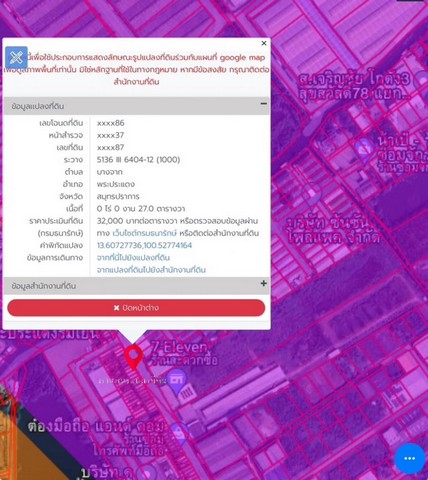This screenshot has width=428, height=480.
Task: Click the ซ.เจริญชัย โกดัง3 map label
Action: 354,86
